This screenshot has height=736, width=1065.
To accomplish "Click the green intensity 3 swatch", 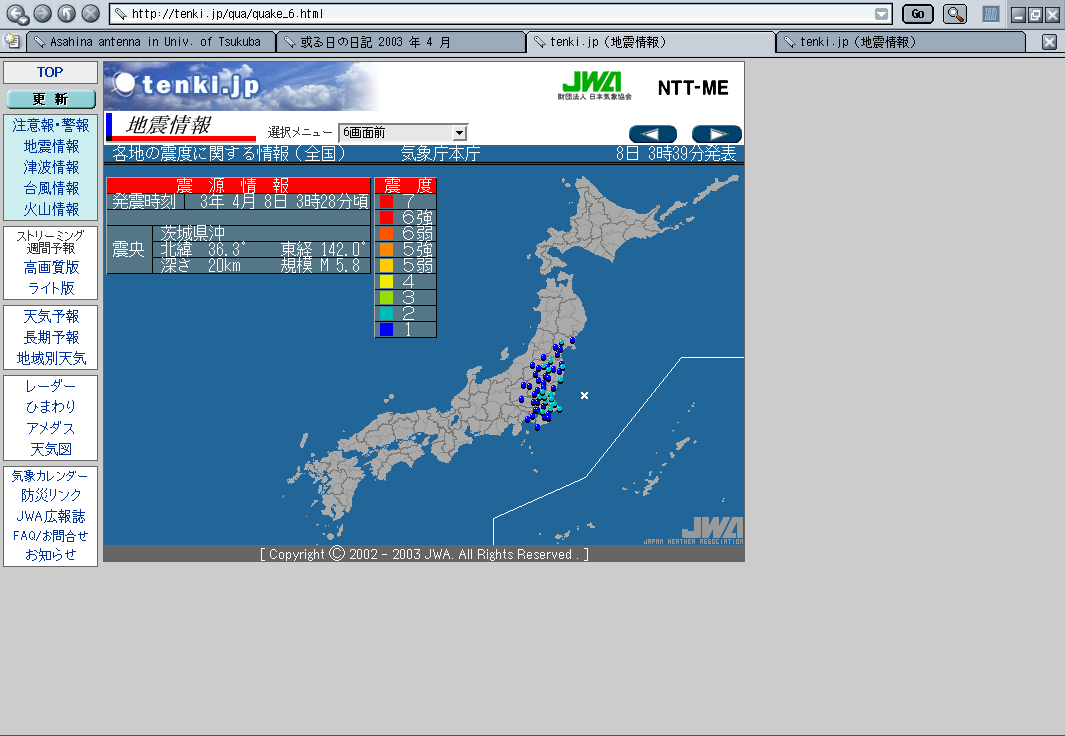I will tap(386, 297).
